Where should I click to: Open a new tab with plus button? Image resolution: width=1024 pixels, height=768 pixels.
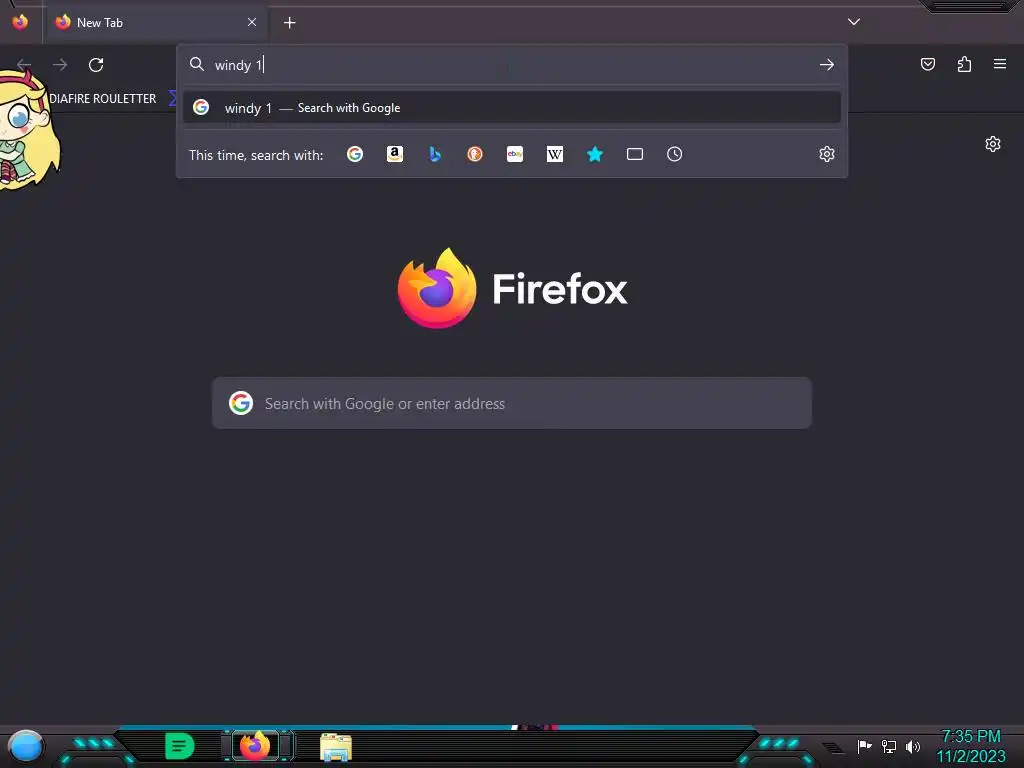pos(289,23)
